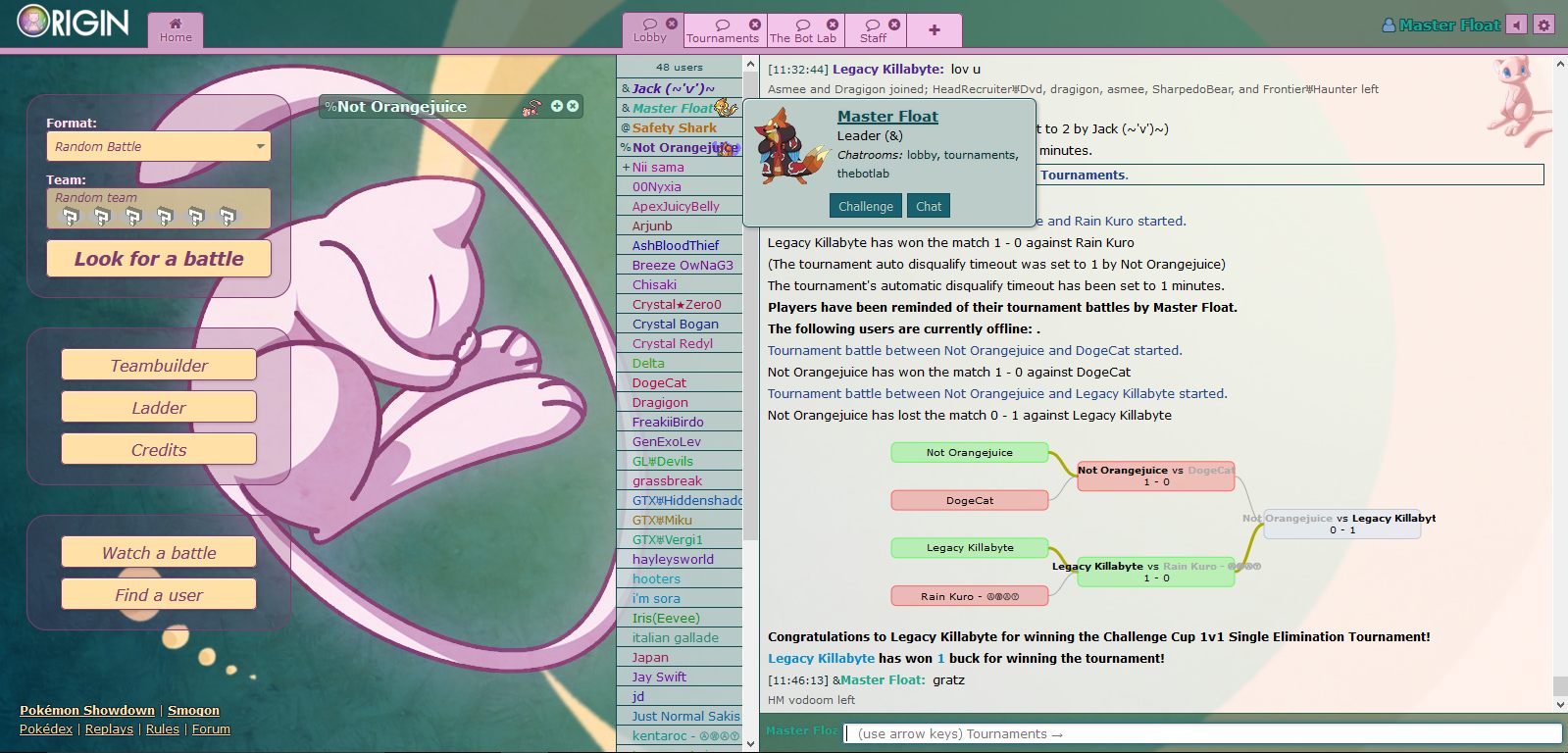Select Nii sama in the user list
Screen dimensions: 1568x753
click(x=680, y=167)
